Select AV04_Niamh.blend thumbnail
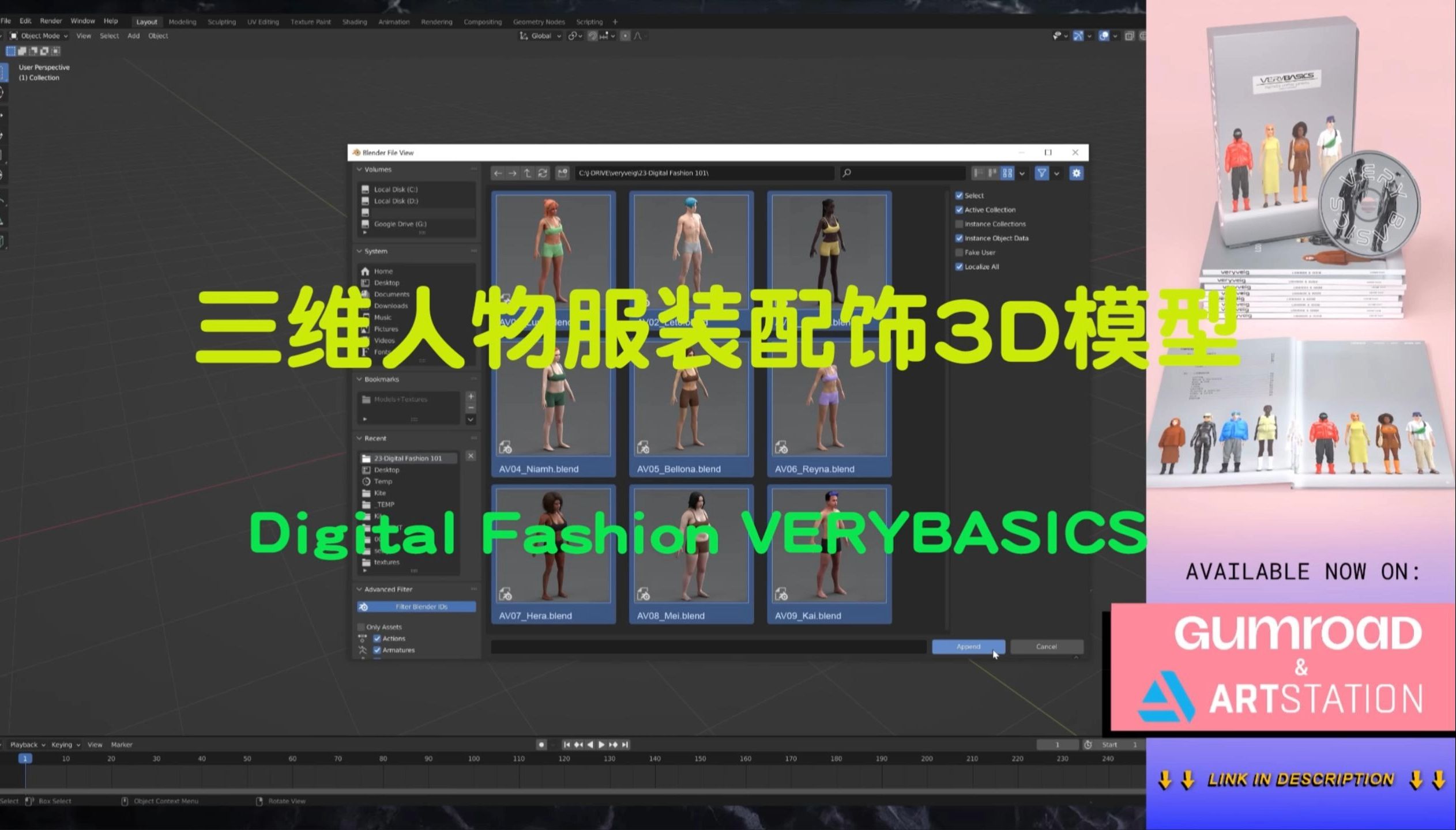The image size is (1456, 830). click(553, 408)
